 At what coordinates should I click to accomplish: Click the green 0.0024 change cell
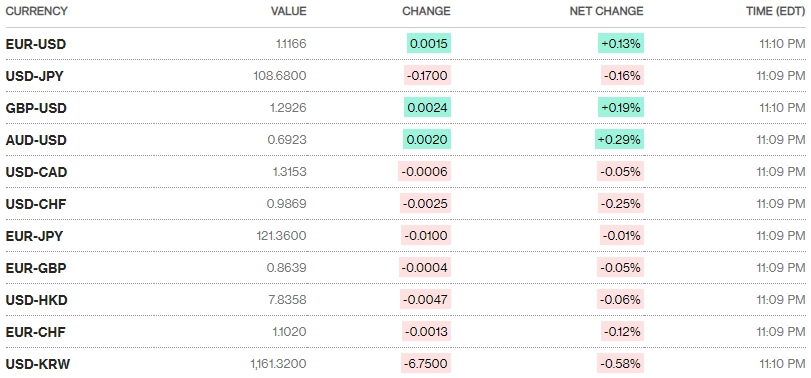pos(427,108)
